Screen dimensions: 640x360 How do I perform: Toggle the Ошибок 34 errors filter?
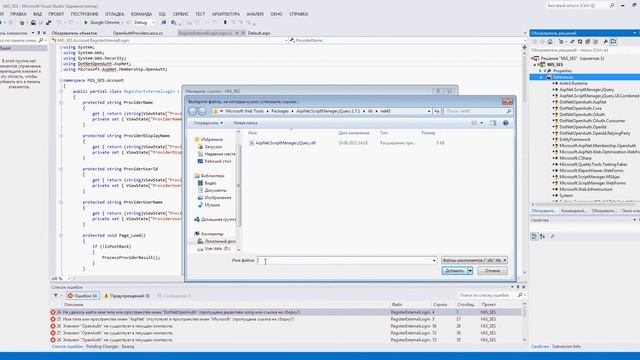click(83, 296)
